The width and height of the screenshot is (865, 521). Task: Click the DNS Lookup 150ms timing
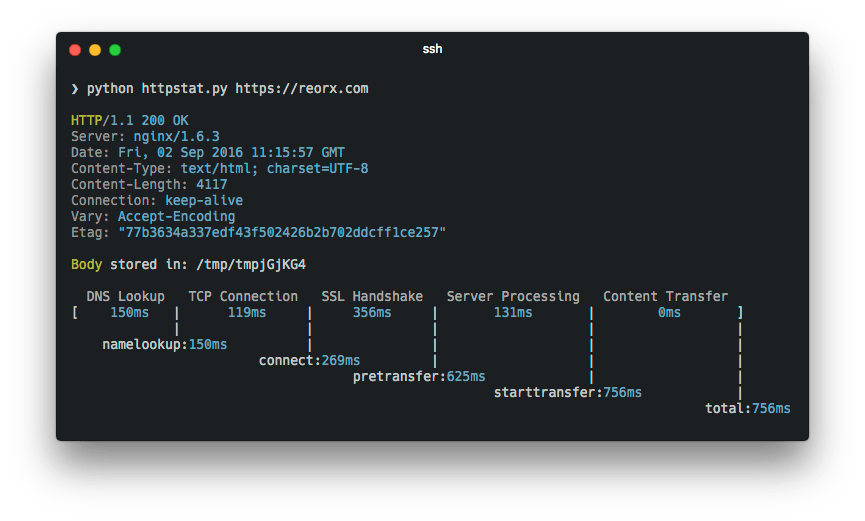[x=129, y=312]
